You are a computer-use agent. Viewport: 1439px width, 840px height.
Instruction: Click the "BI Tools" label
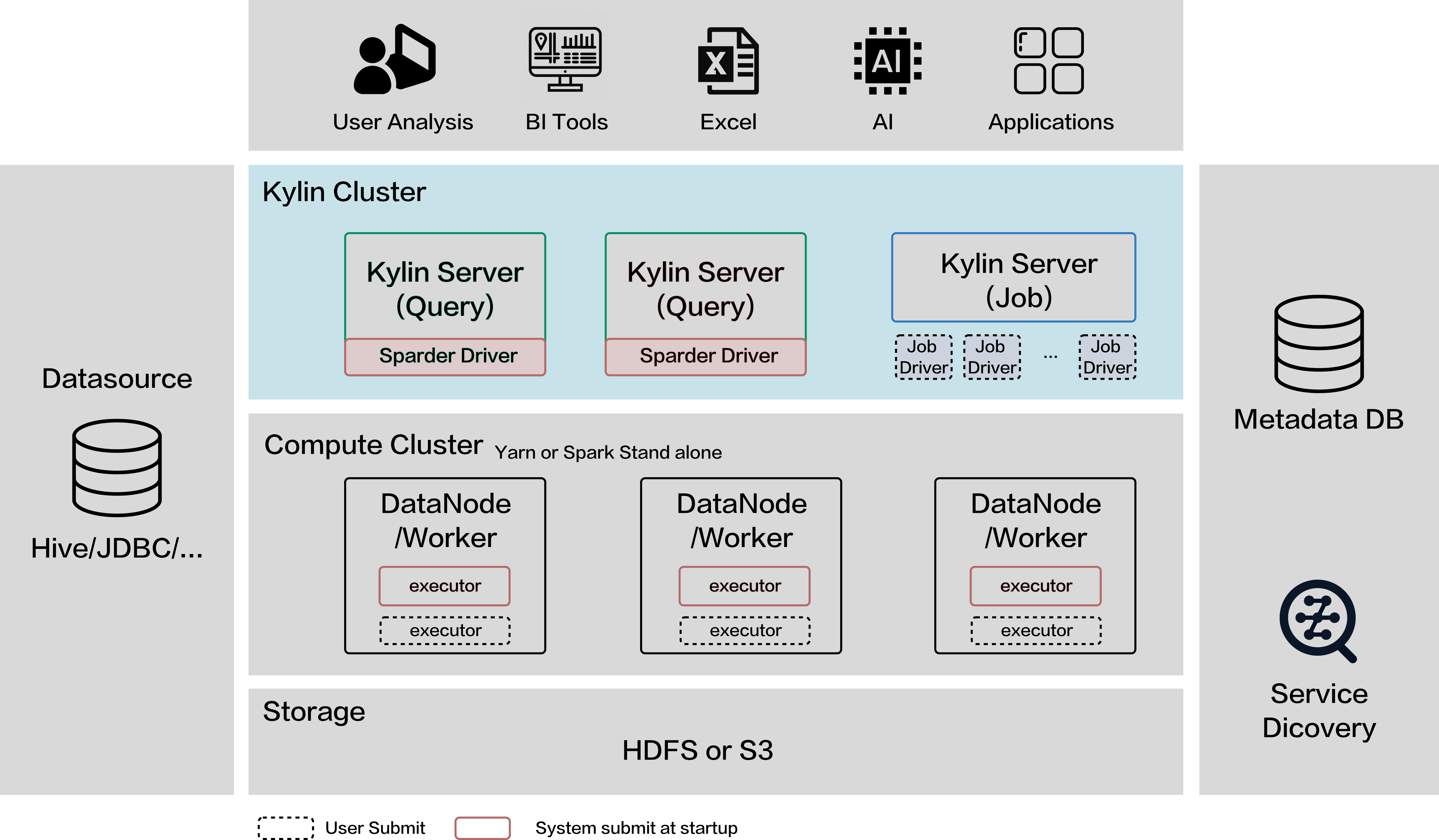click(566, 122)
